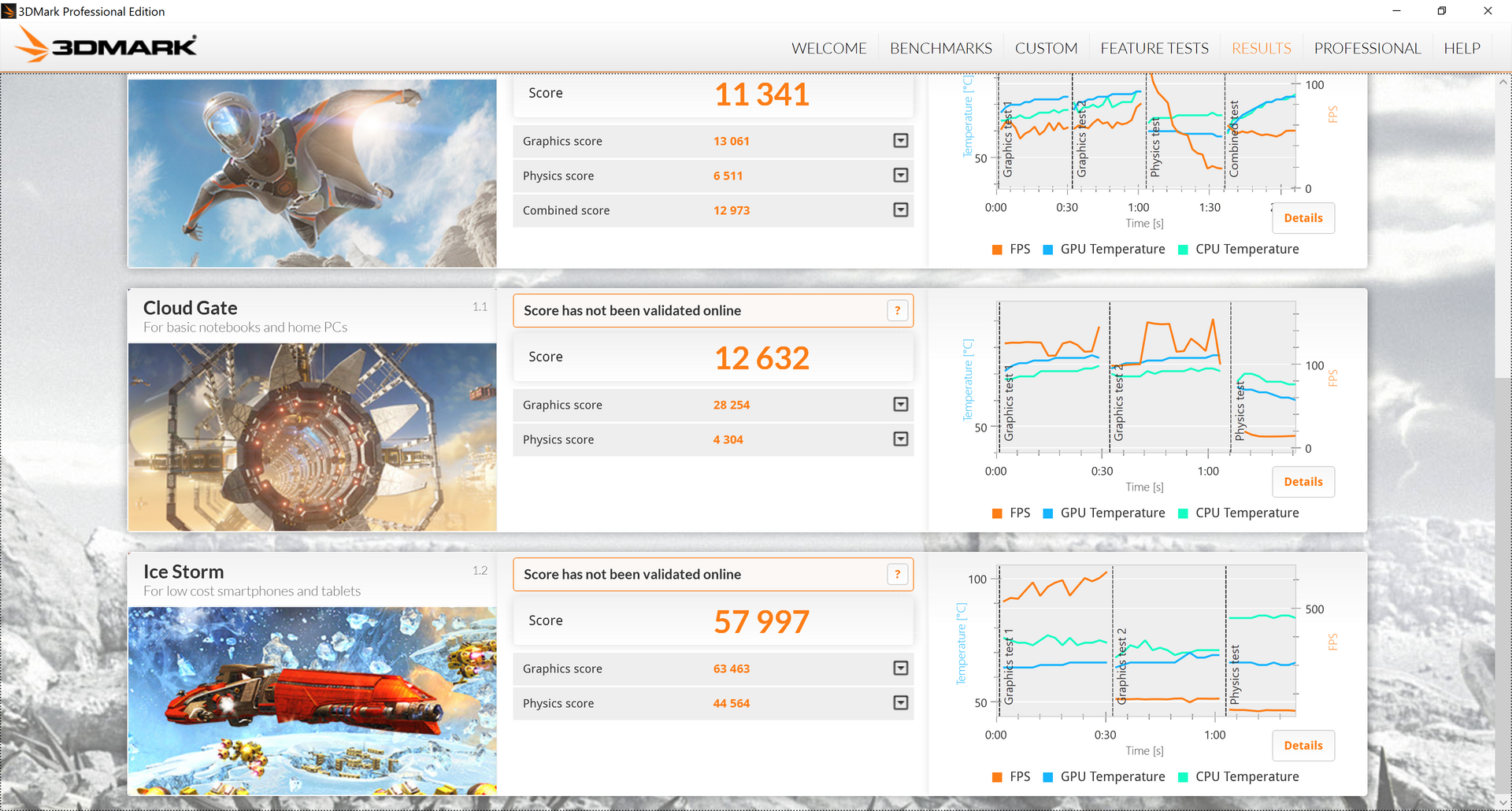Click the Ice Storm version number 1.2
The image size is (1512, 811).
pyautogui.click(x=480, y=571)
